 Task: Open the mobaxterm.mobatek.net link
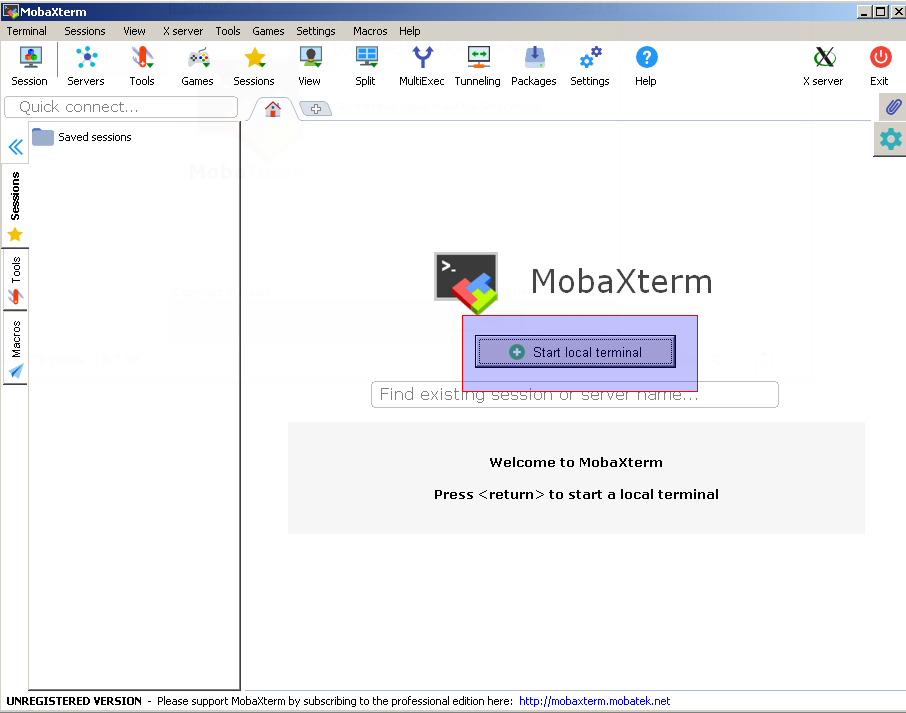click(x=595, y=701)
